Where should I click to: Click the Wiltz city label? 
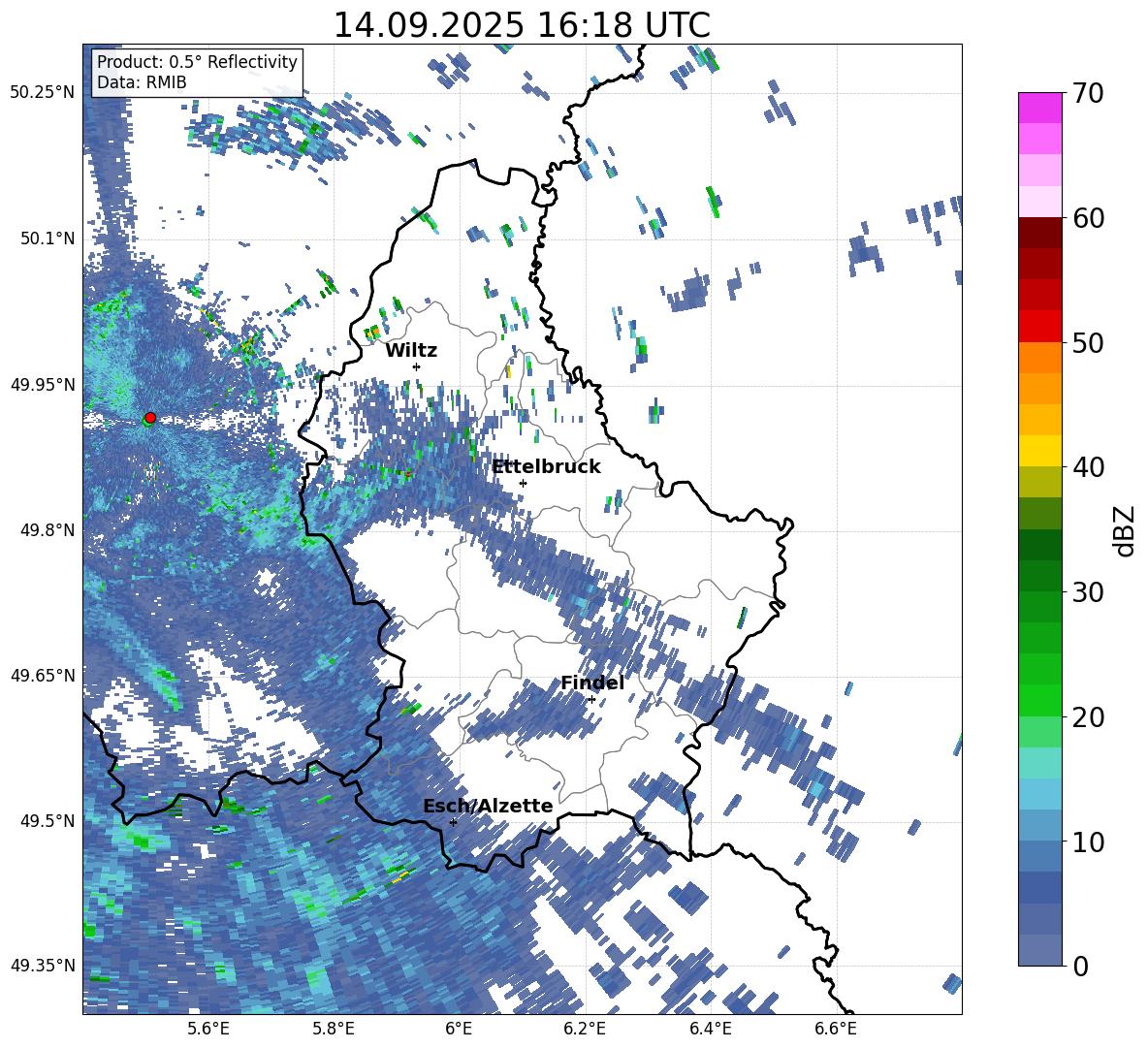point(411,351)
